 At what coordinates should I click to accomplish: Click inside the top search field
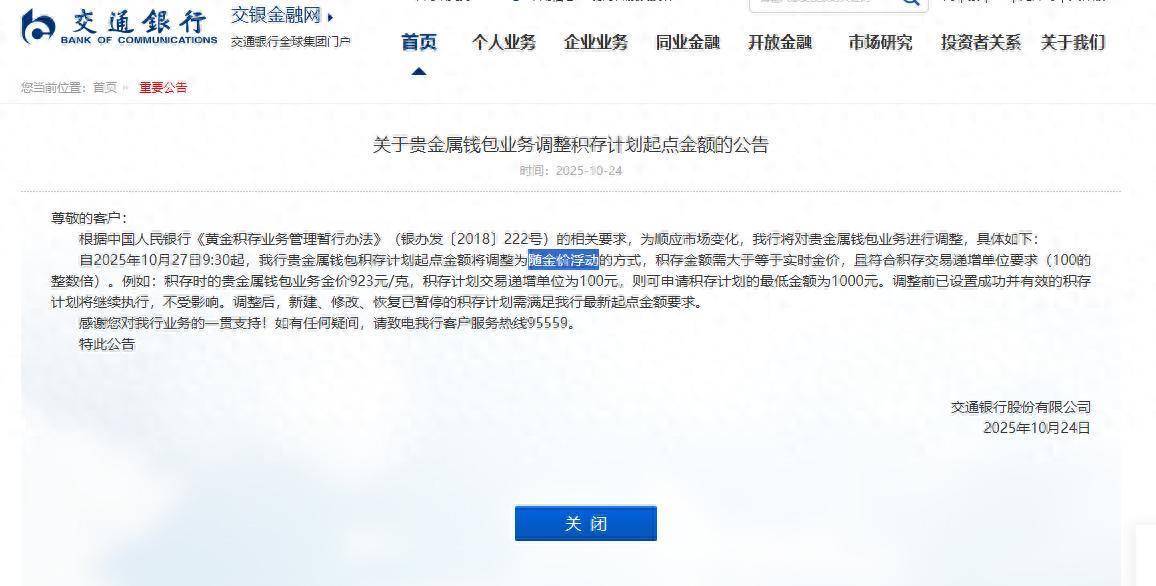click(x=824, y=3)
